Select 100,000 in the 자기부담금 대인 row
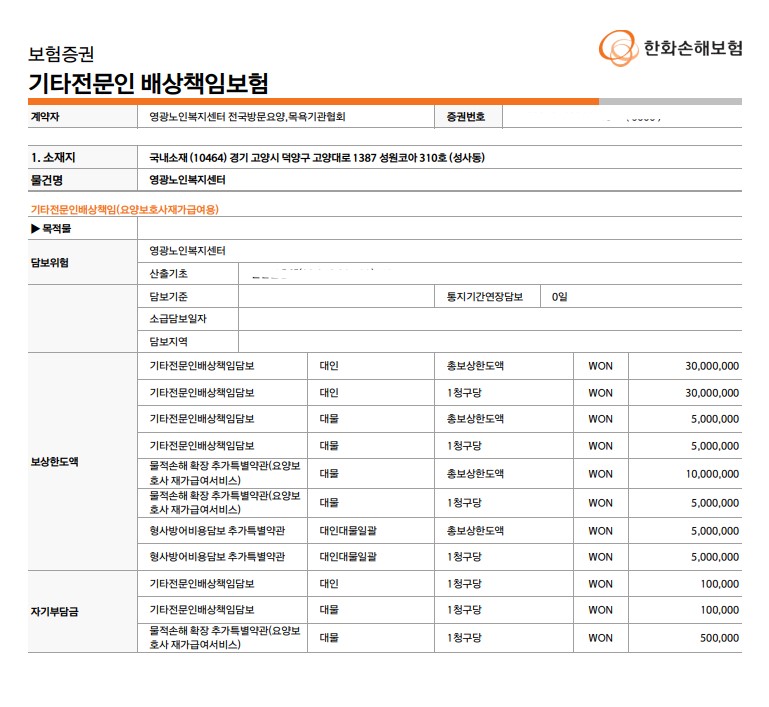769x707 pixels. tap(719, 584)
